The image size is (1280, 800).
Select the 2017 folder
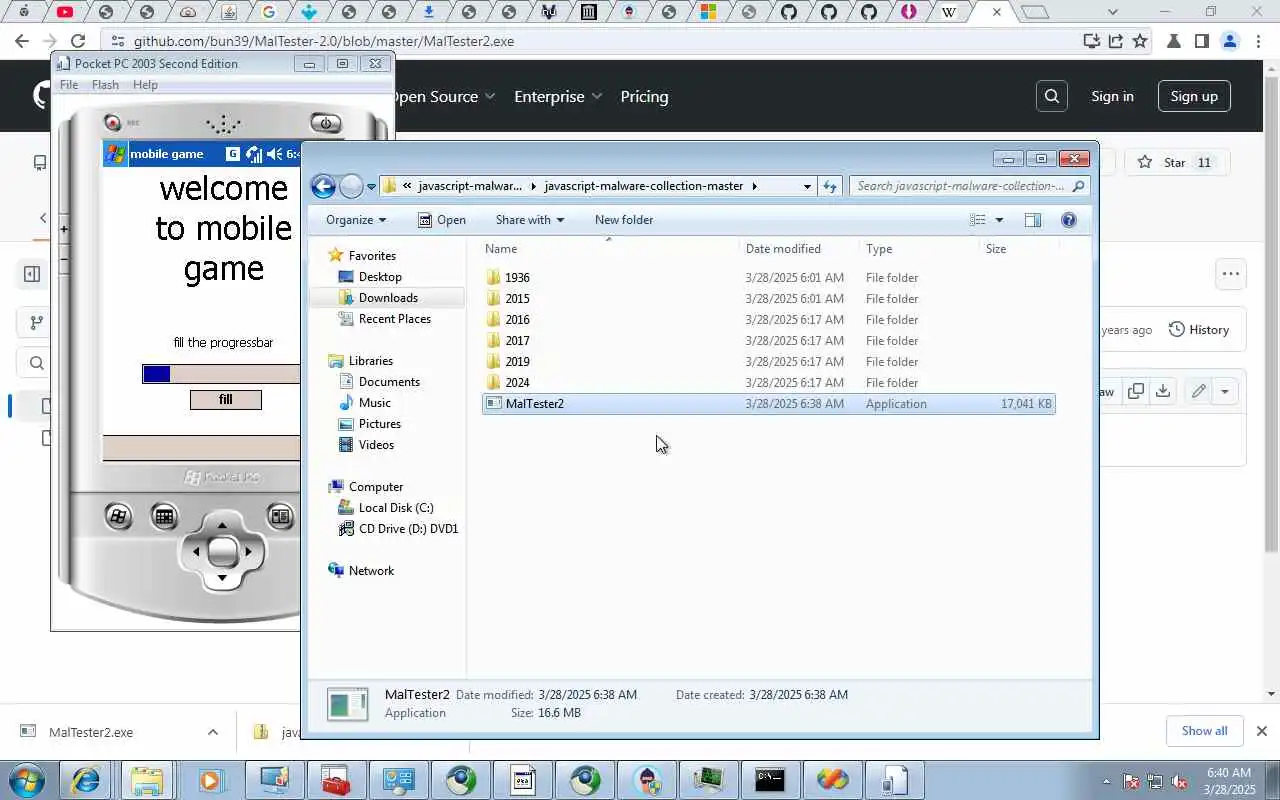click(x=768, y=341)
